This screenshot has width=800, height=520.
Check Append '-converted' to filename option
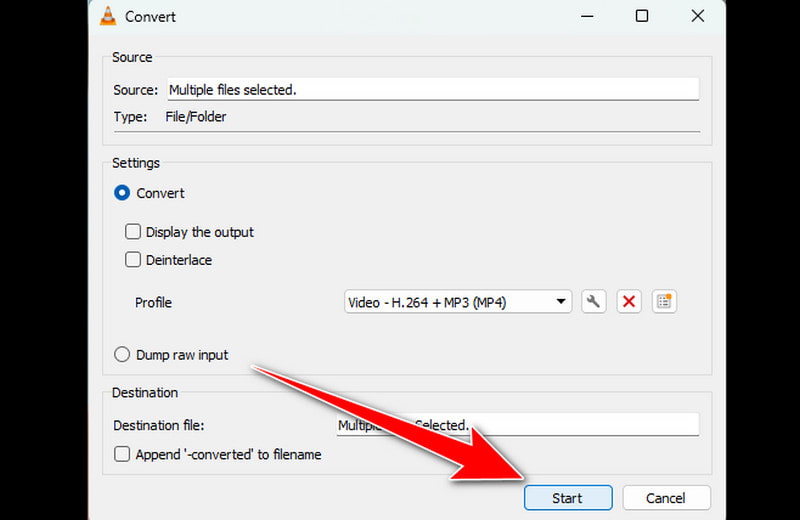pyautogui.click(x=122, y=454)
